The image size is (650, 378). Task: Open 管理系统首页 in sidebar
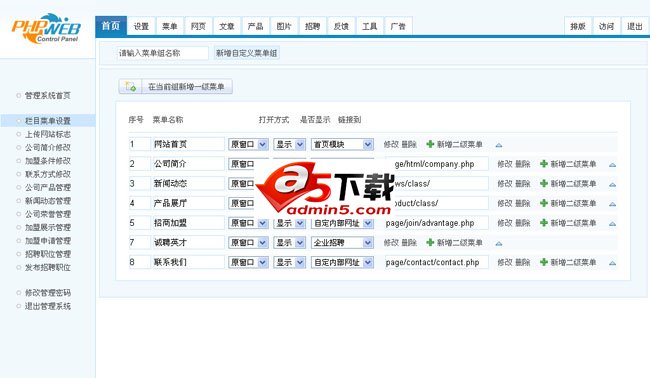[48, 96]
